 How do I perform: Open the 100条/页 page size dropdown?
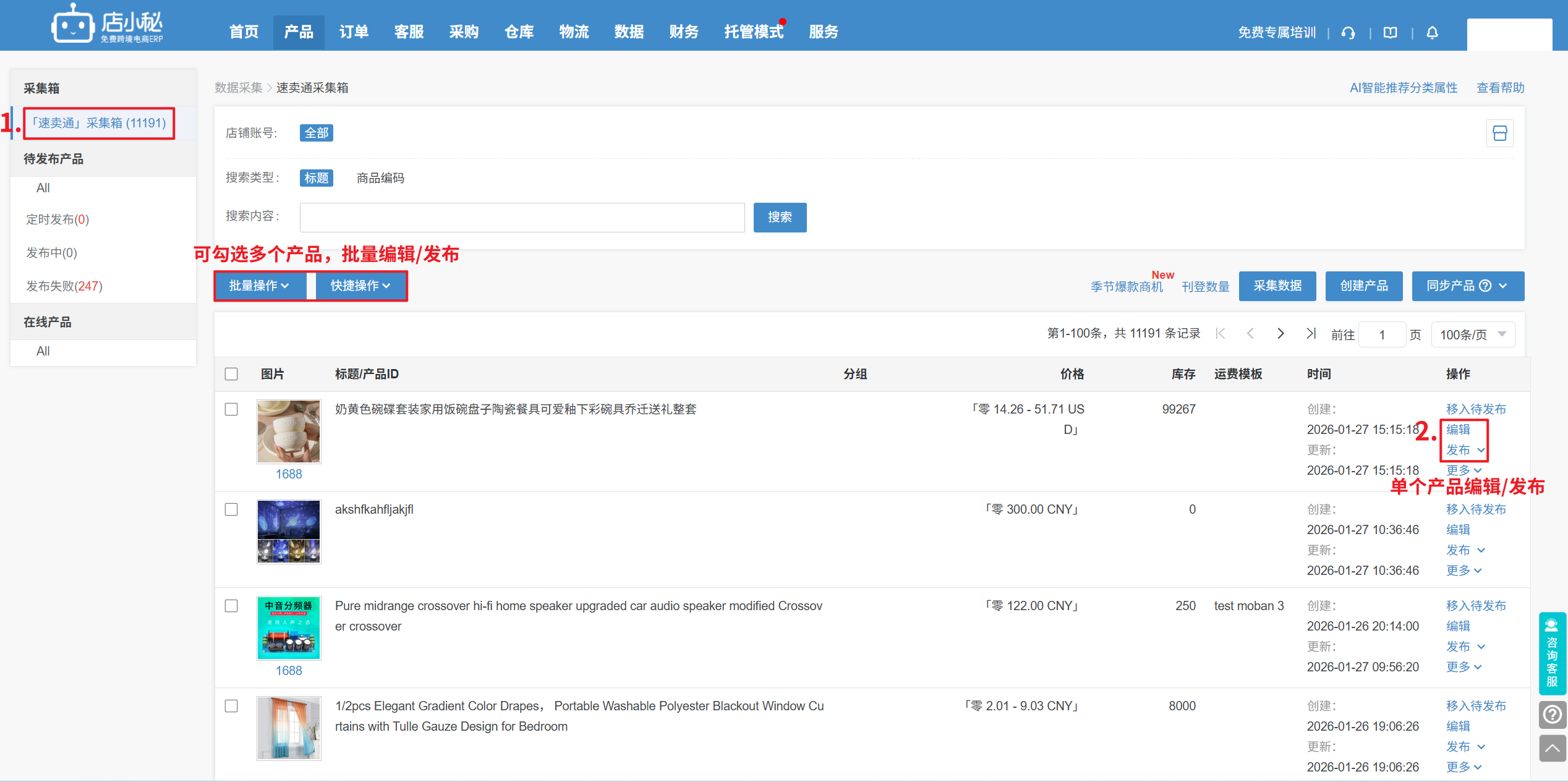[x=1473, y=334]
